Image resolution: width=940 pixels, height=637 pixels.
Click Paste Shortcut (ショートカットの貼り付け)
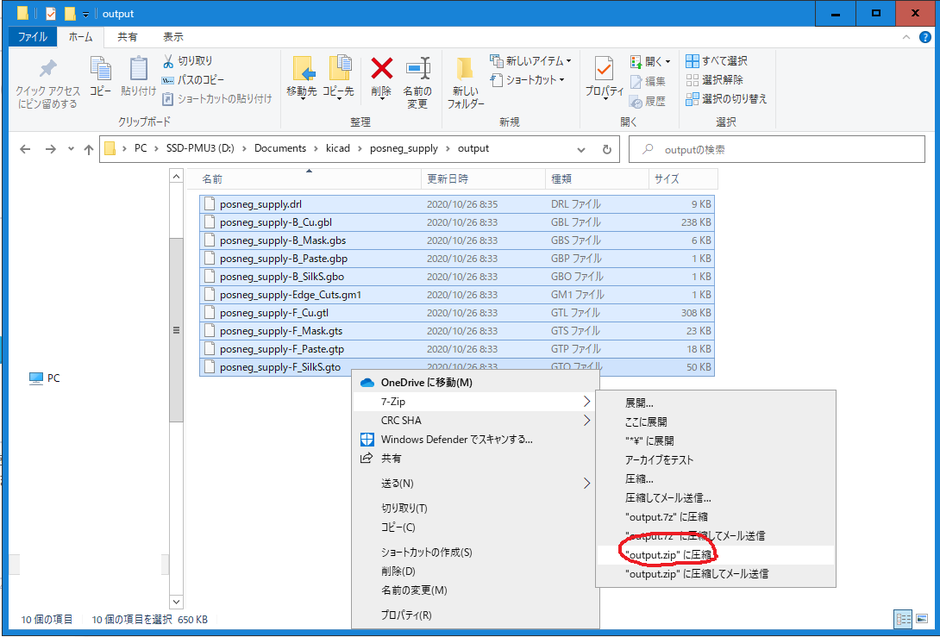pyautogui.click(x=217, y=99)
